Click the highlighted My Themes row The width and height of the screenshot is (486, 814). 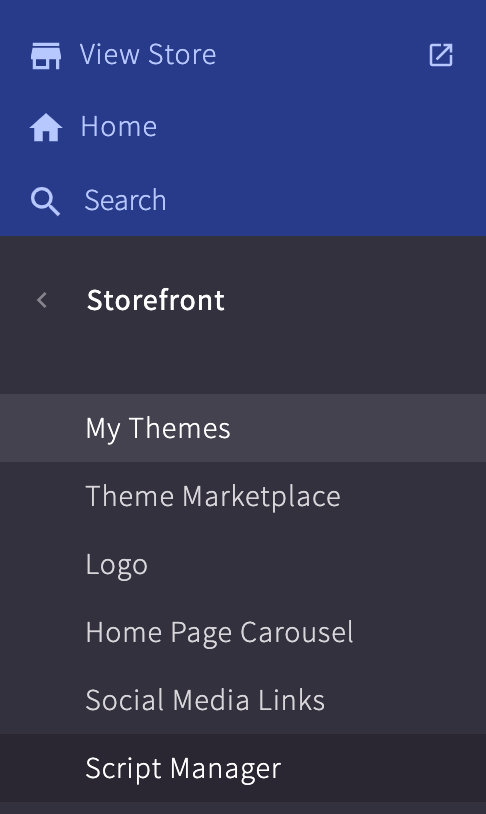tap(243, 428)
